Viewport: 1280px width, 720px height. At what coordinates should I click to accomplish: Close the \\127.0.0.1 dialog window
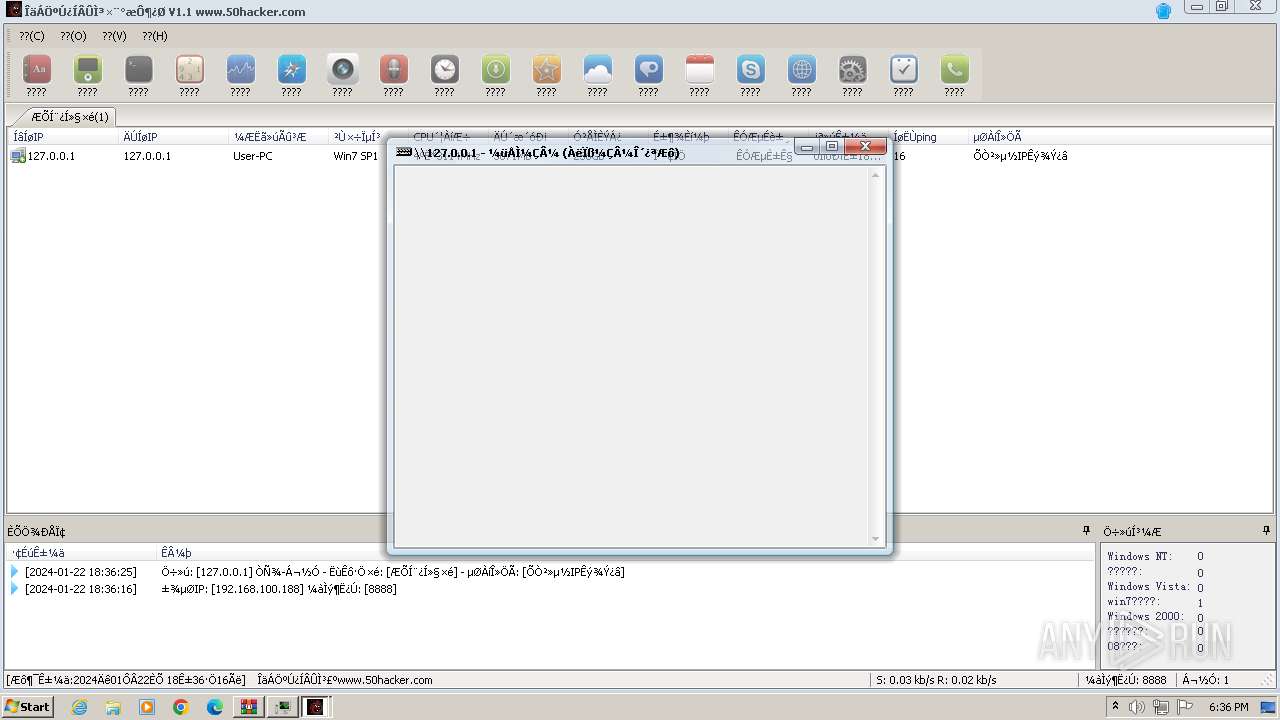click(x=866, y=147)
